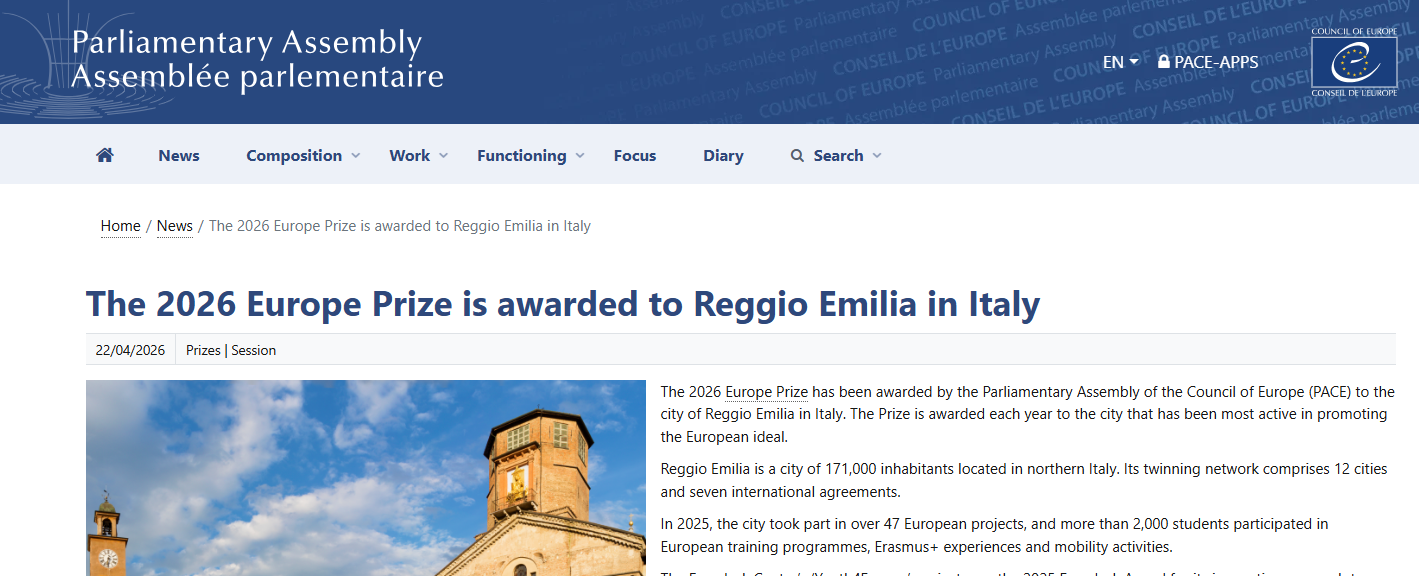Open the EN language dropdown
The width and height of the screenshot is (1419, 576).
coord(1120,62)
